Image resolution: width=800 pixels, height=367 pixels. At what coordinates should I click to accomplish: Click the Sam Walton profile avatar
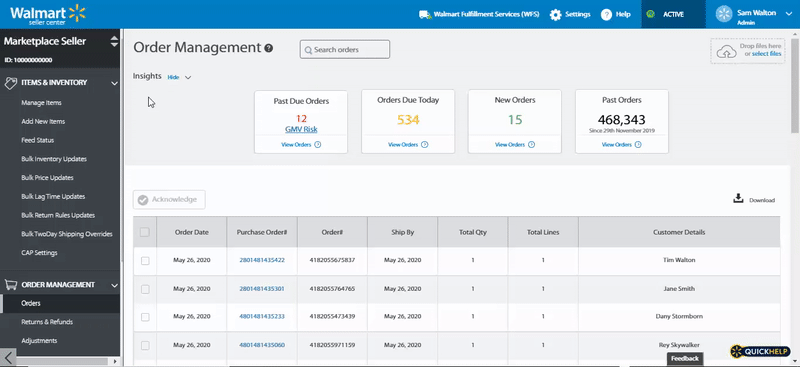click(724, 14)
